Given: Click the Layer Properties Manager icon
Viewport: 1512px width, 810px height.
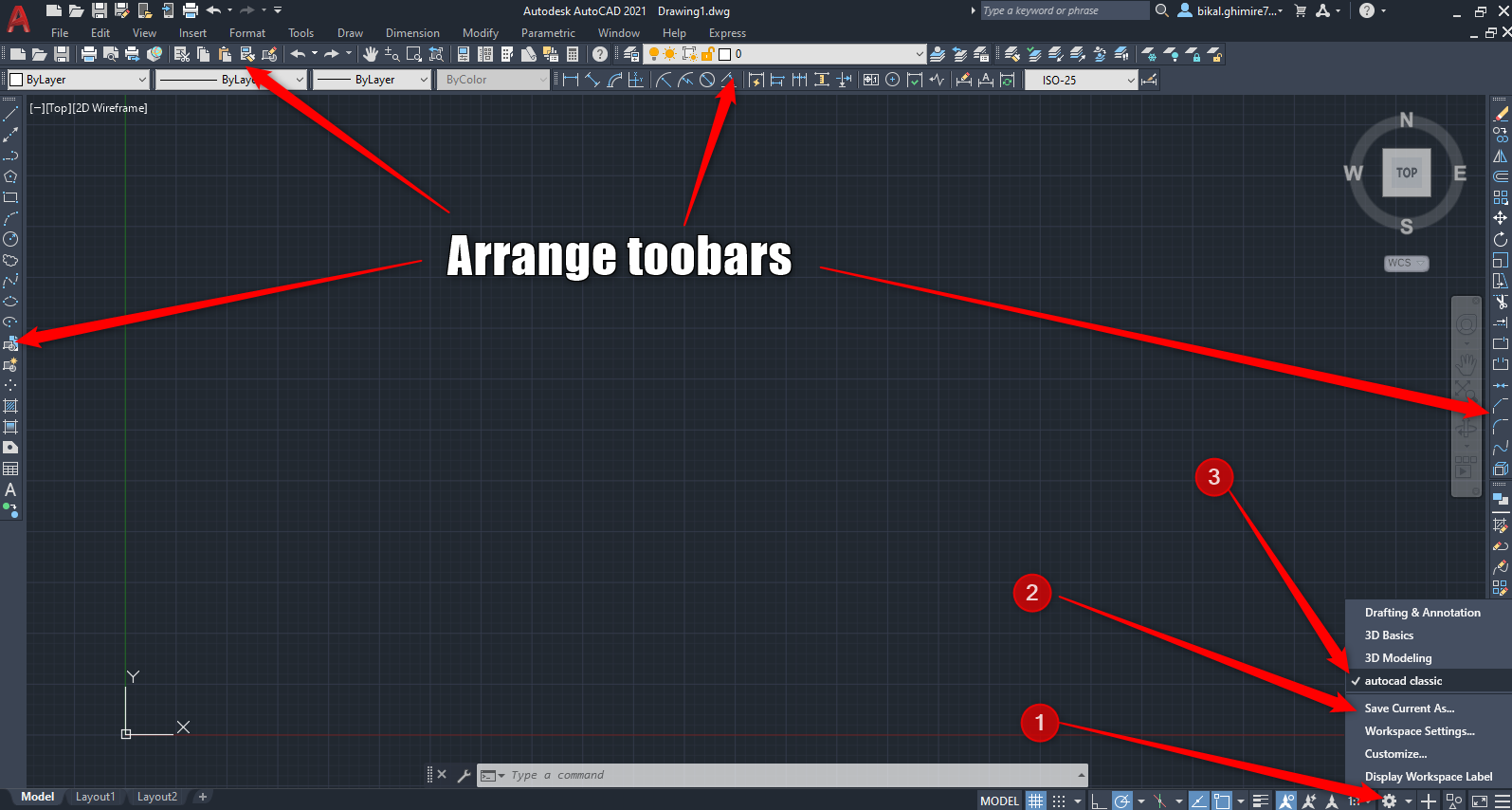Looking at the screenshot, I should [631, 54].
